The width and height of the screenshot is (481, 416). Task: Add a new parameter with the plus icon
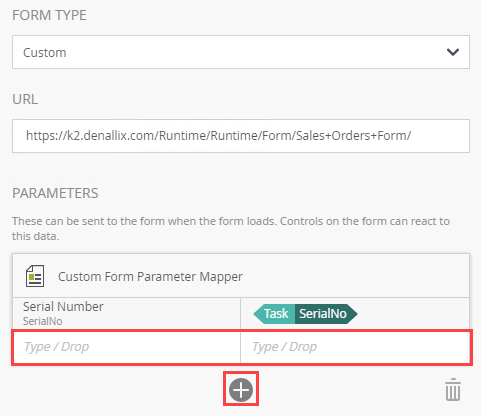(241, 390)
